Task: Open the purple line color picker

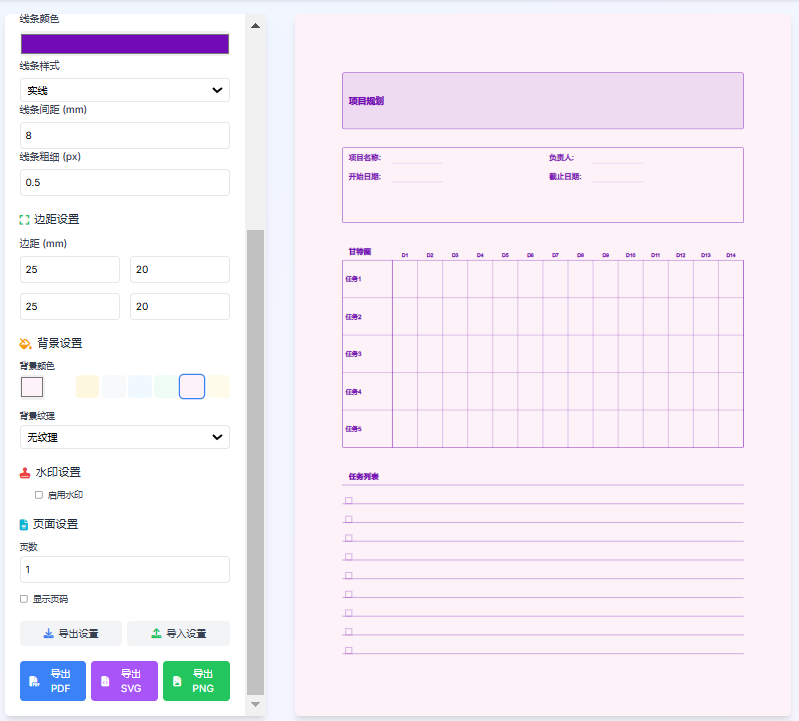Action: (125, 44)
